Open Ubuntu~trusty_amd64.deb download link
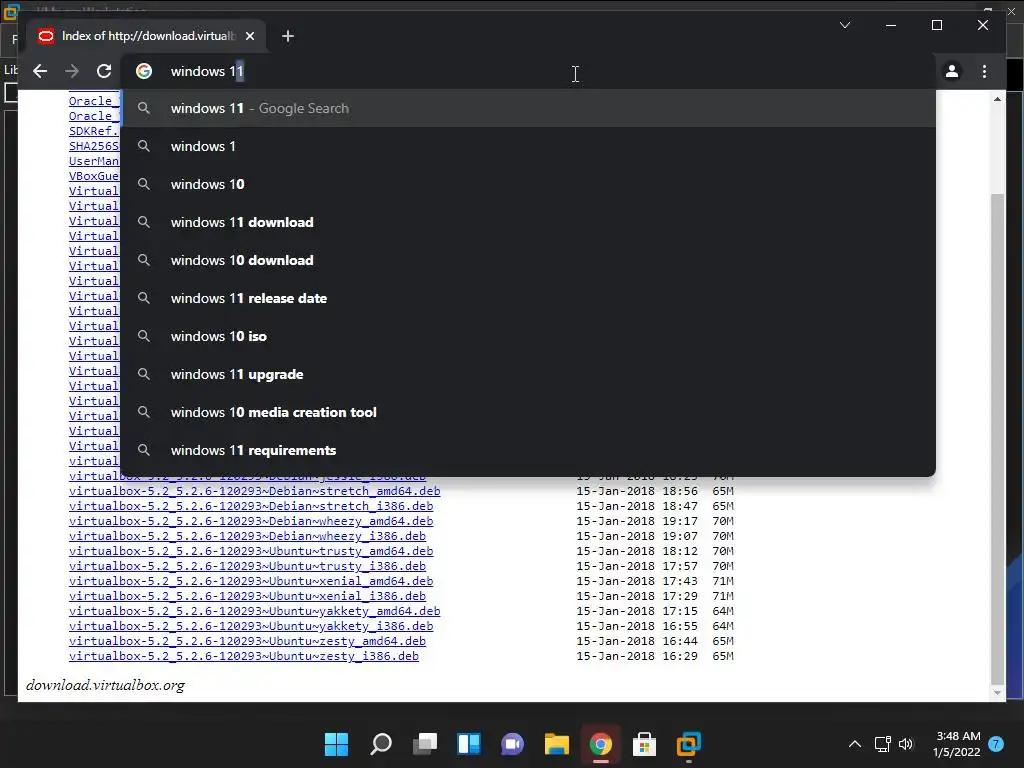Viewport: 1024px width, 768px height. click(x=251, y=551)
